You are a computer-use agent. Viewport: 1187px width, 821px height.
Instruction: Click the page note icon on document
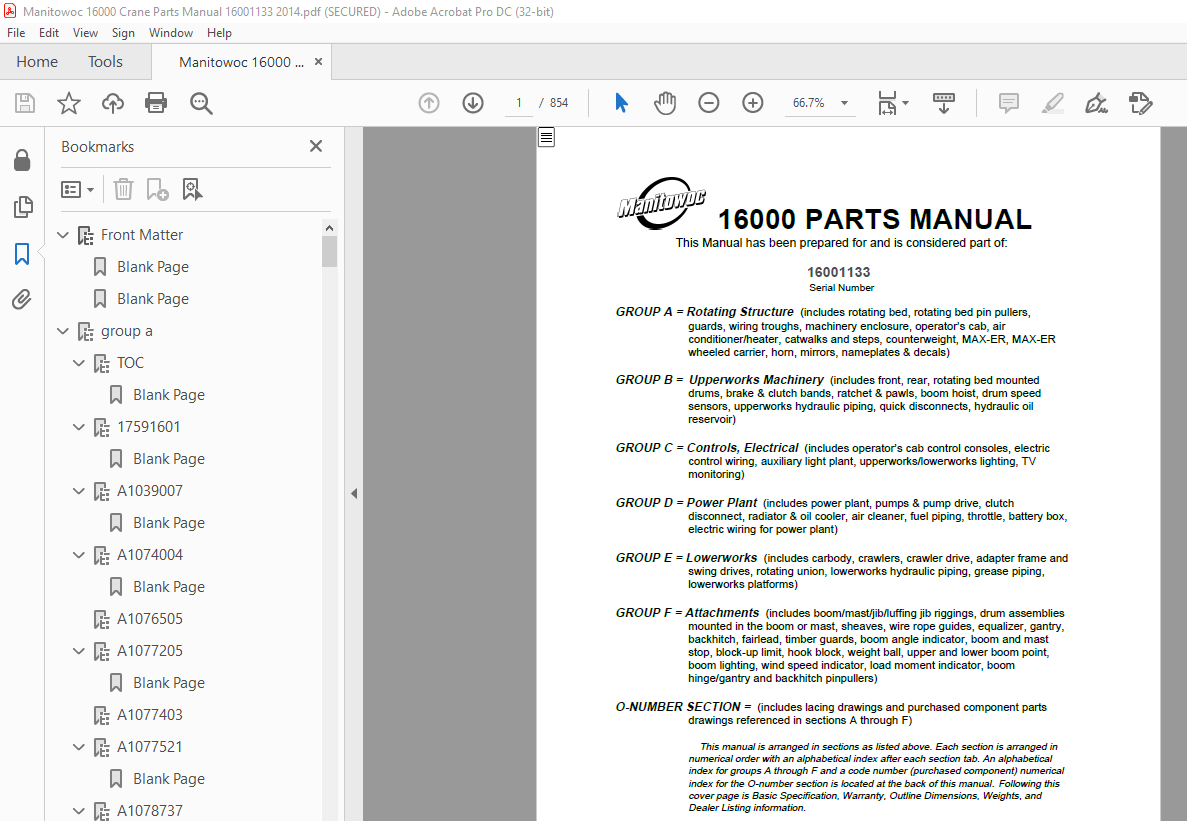click(546, 137)
